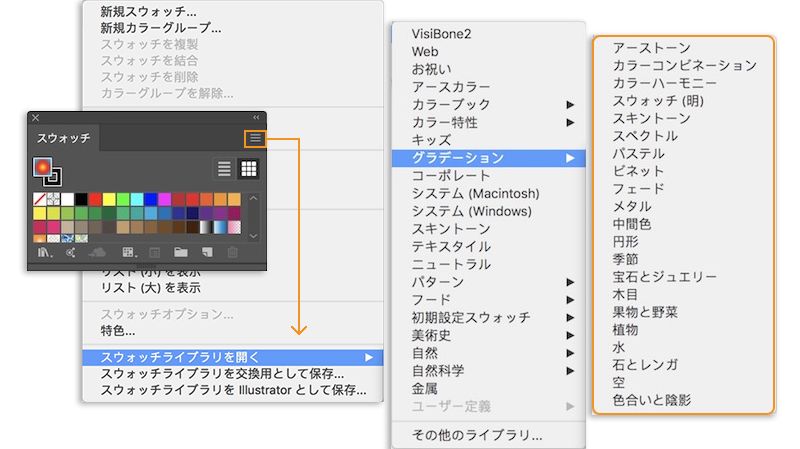The width and height of the screenshot is (800, 449).
Task: Select the black-and-white gradient swatch
Action: [x=206, y=227]
